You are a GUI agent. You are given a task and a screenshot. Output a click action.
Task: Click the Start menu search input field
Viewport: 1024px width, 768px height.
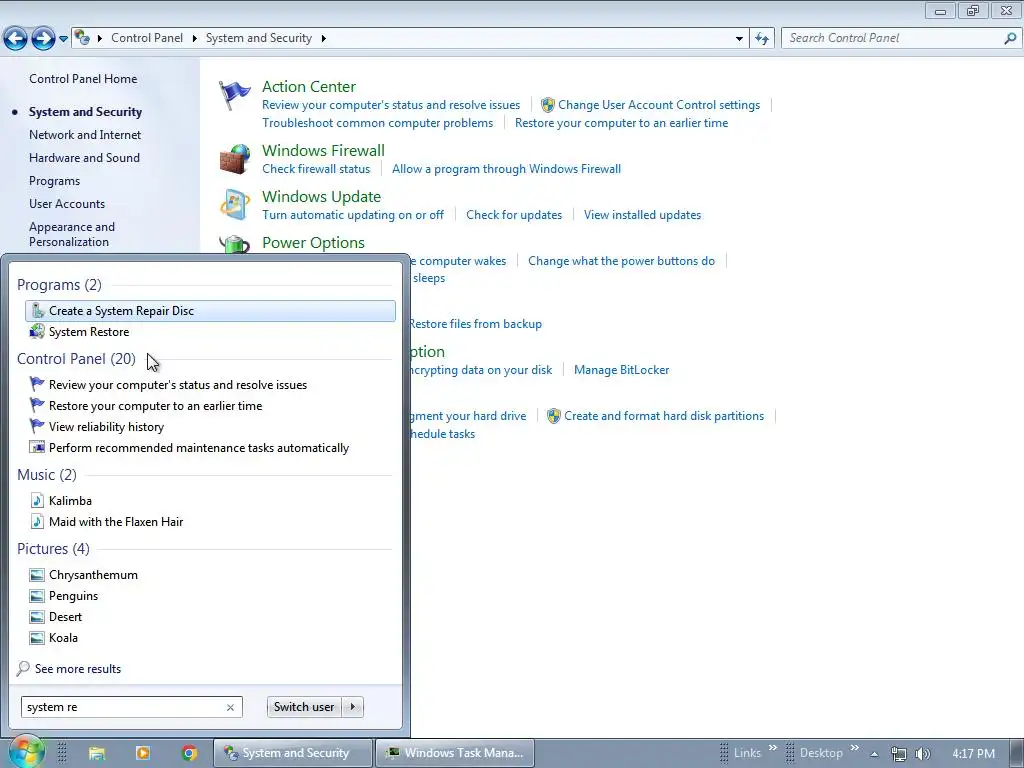point(123,707)
